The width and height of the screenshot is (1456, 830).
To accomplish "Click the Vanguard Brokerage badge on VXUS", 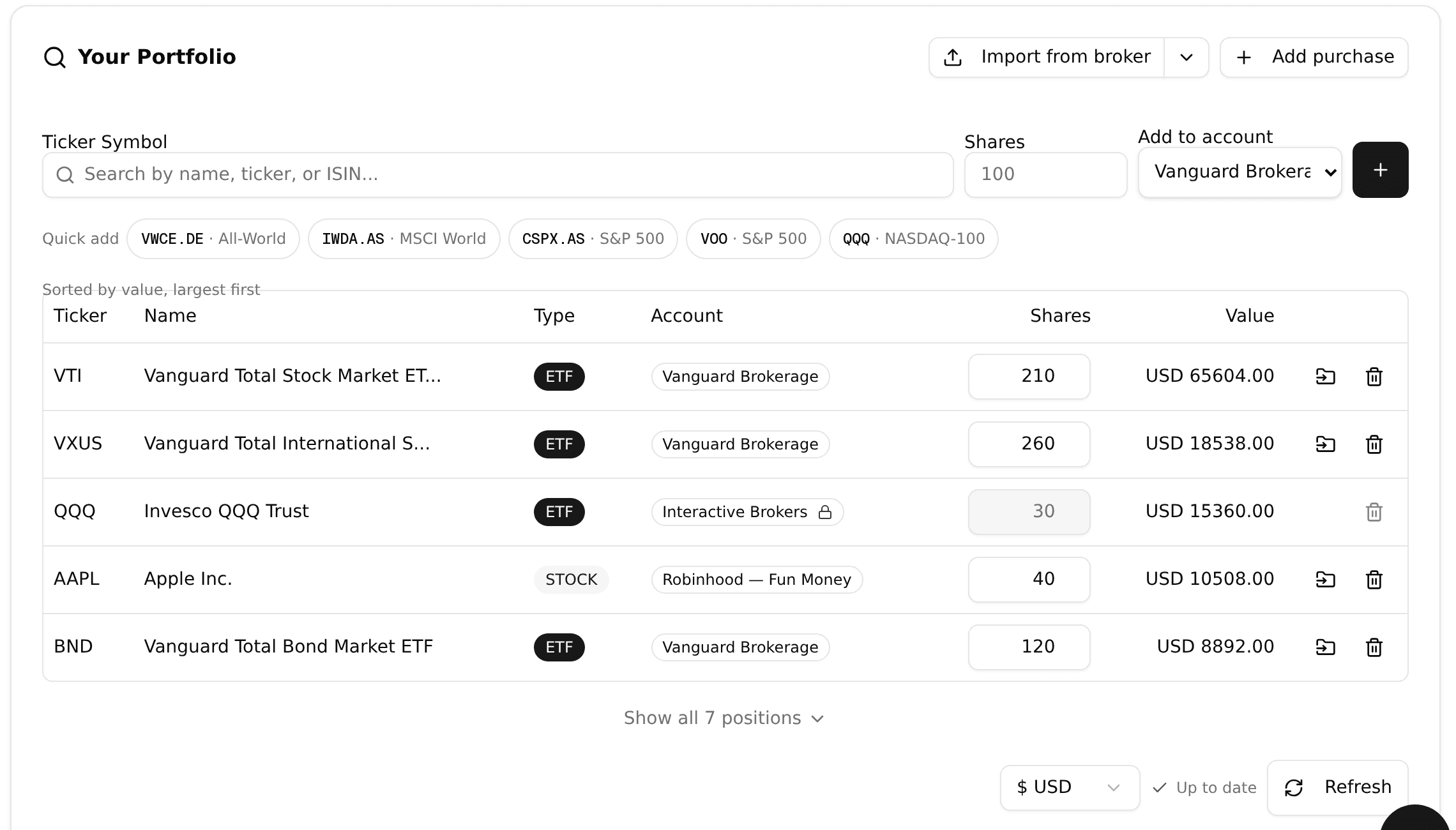I will [x=740, y=444].
